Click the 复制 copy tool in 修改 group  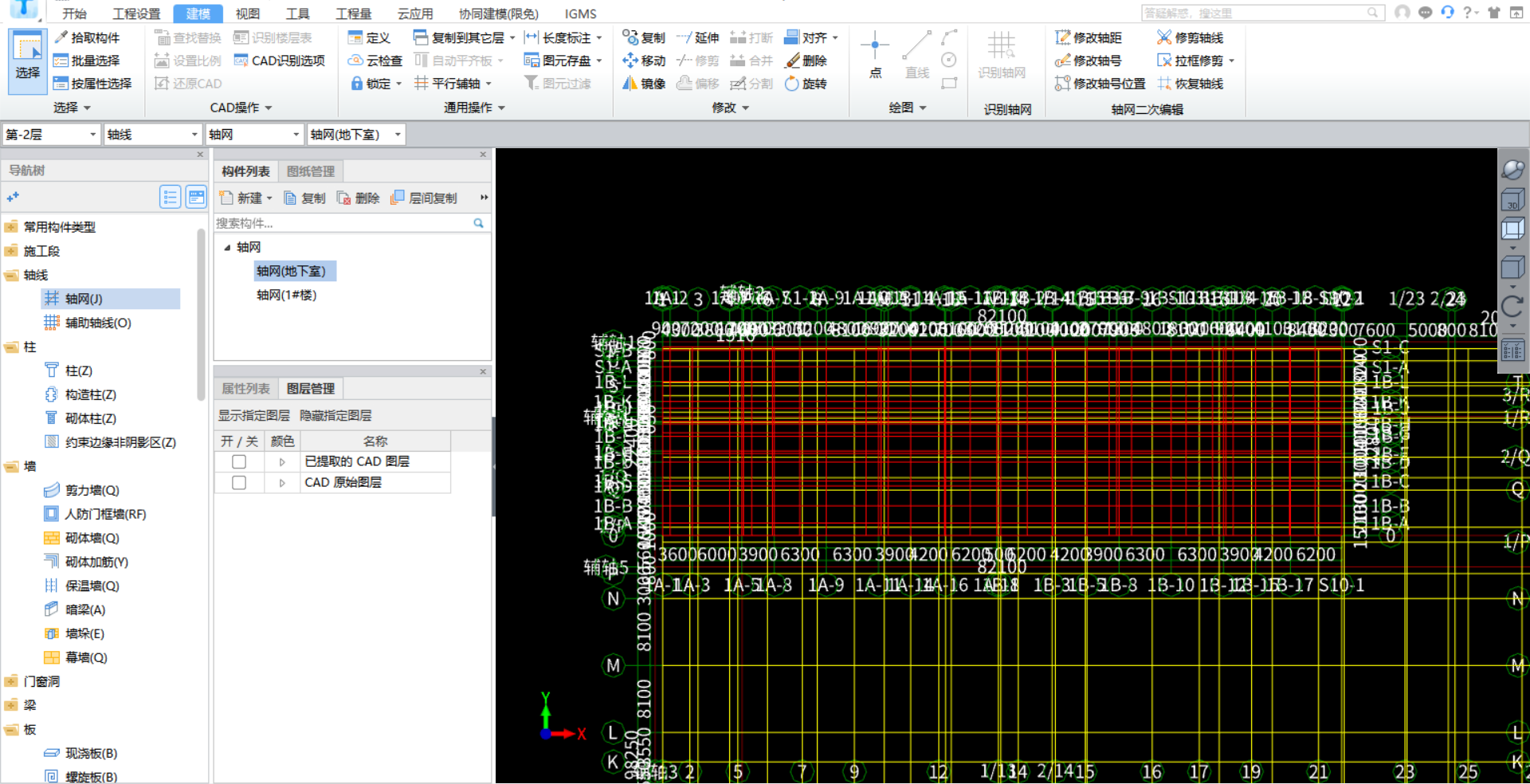644,37
